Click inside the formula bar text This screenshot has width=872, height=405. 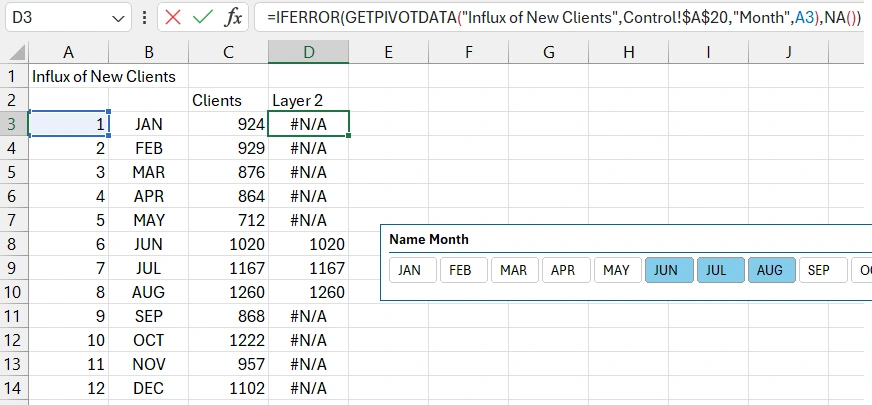click(x=560, y=18)
